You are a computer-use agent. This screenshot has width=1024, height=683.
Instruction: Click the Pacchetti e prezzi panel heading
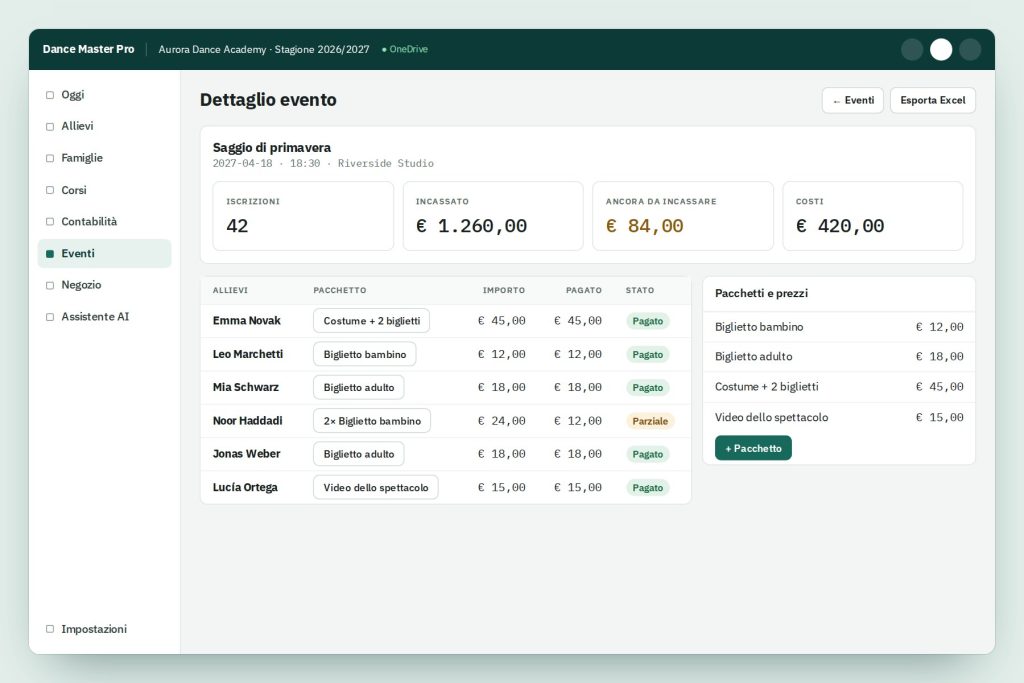coord(761,293)
